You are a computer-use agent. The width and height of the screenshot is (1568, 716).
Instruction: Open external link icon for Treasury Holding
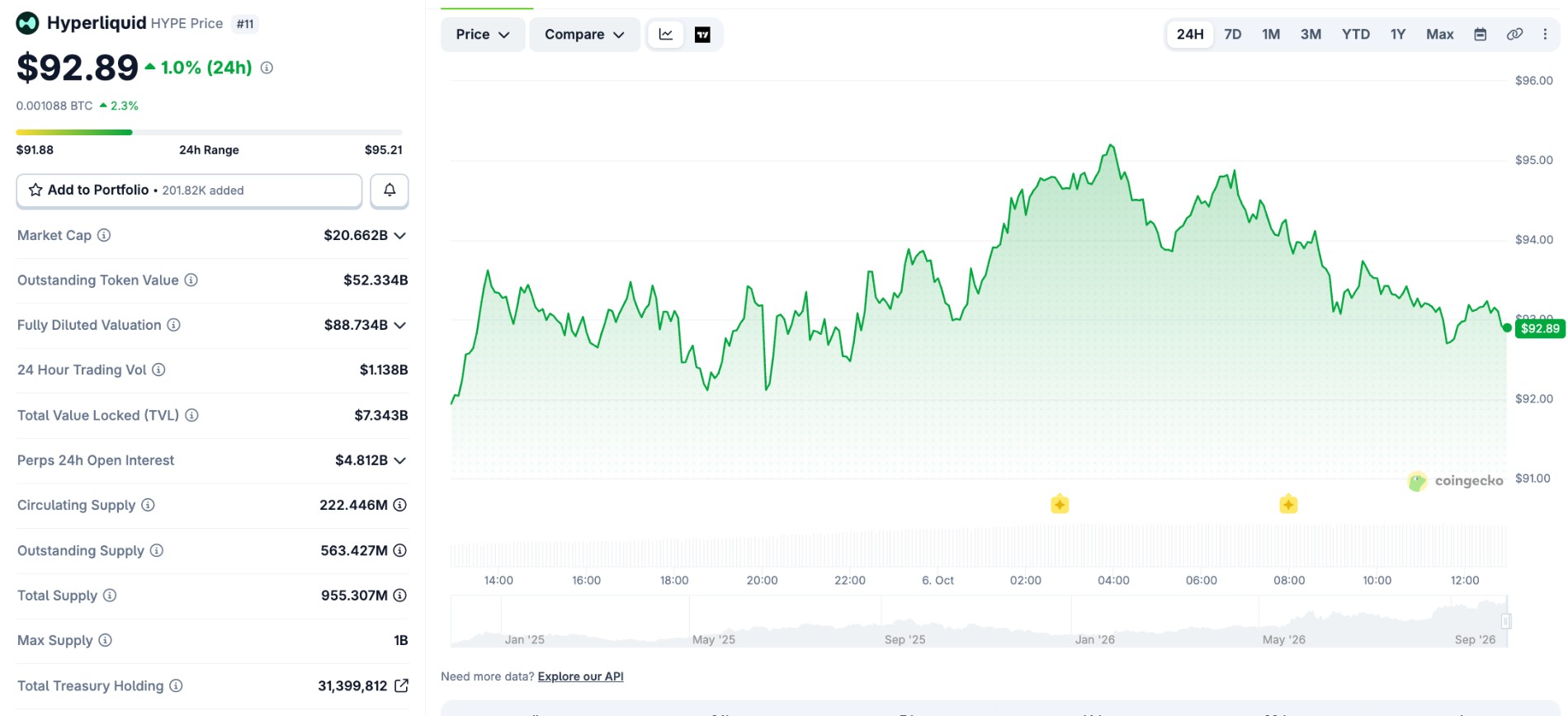(401, 685)
